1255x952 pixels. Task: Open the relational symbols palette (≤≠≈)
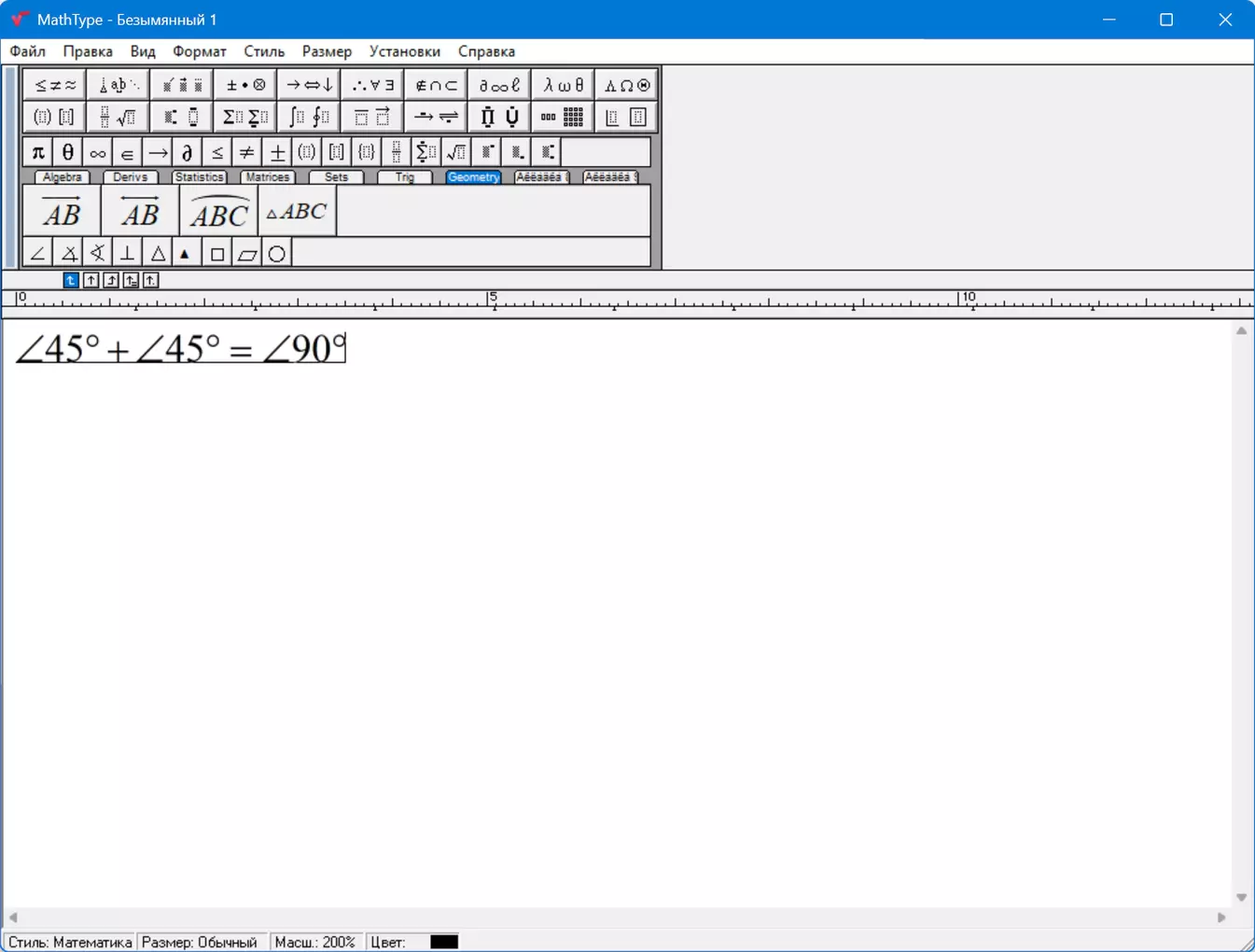(54, 85)
